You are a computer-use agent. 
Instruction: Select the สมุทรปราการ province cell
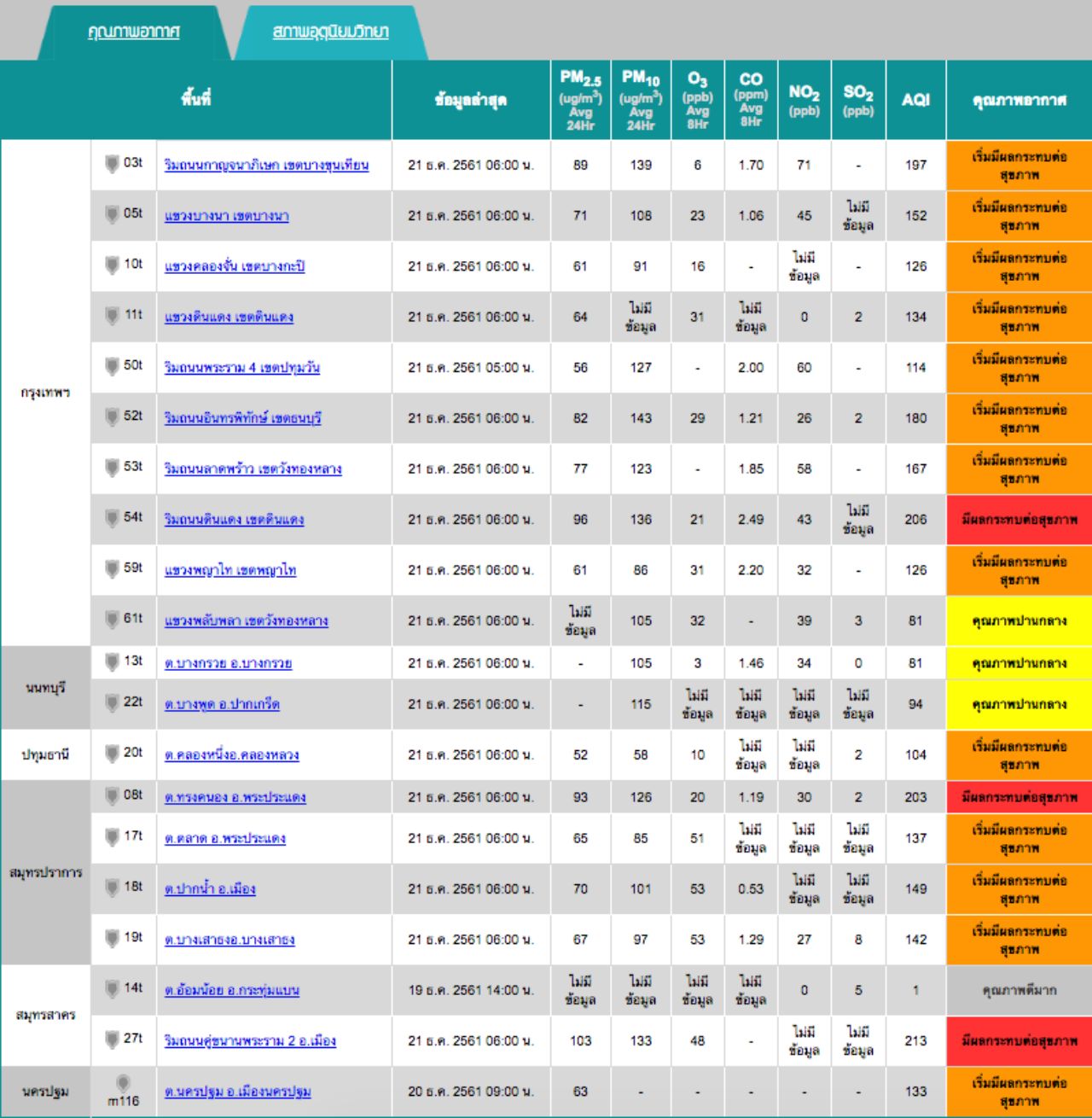[x=46, y=872]
